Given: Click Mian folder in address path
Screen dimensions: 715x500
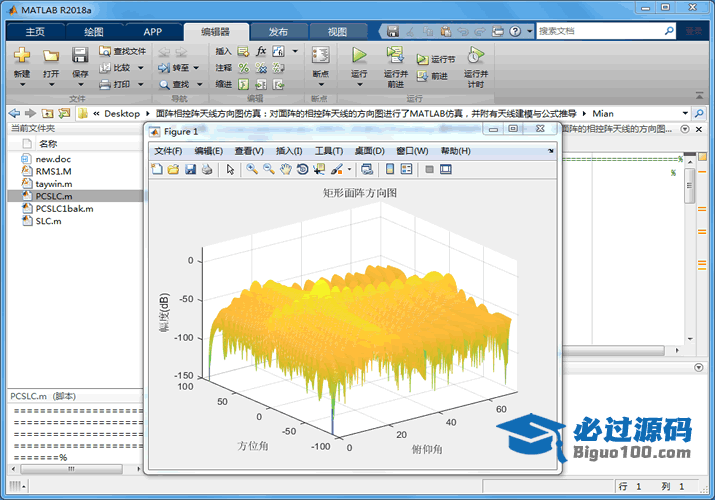Looking at the screenshot, I should pyautogui.click(x=602, y=113).
